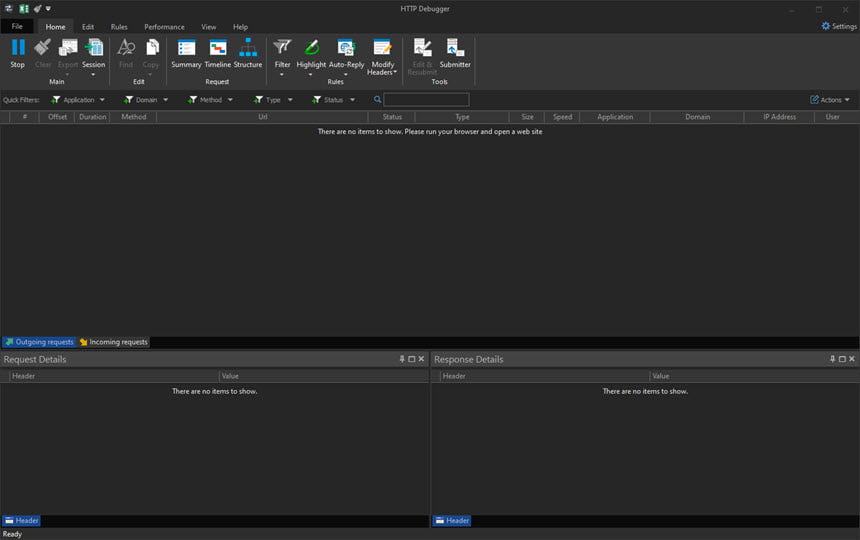Click the Value column header in Request Details
This screenshot has width=860, height=540.
324,376
